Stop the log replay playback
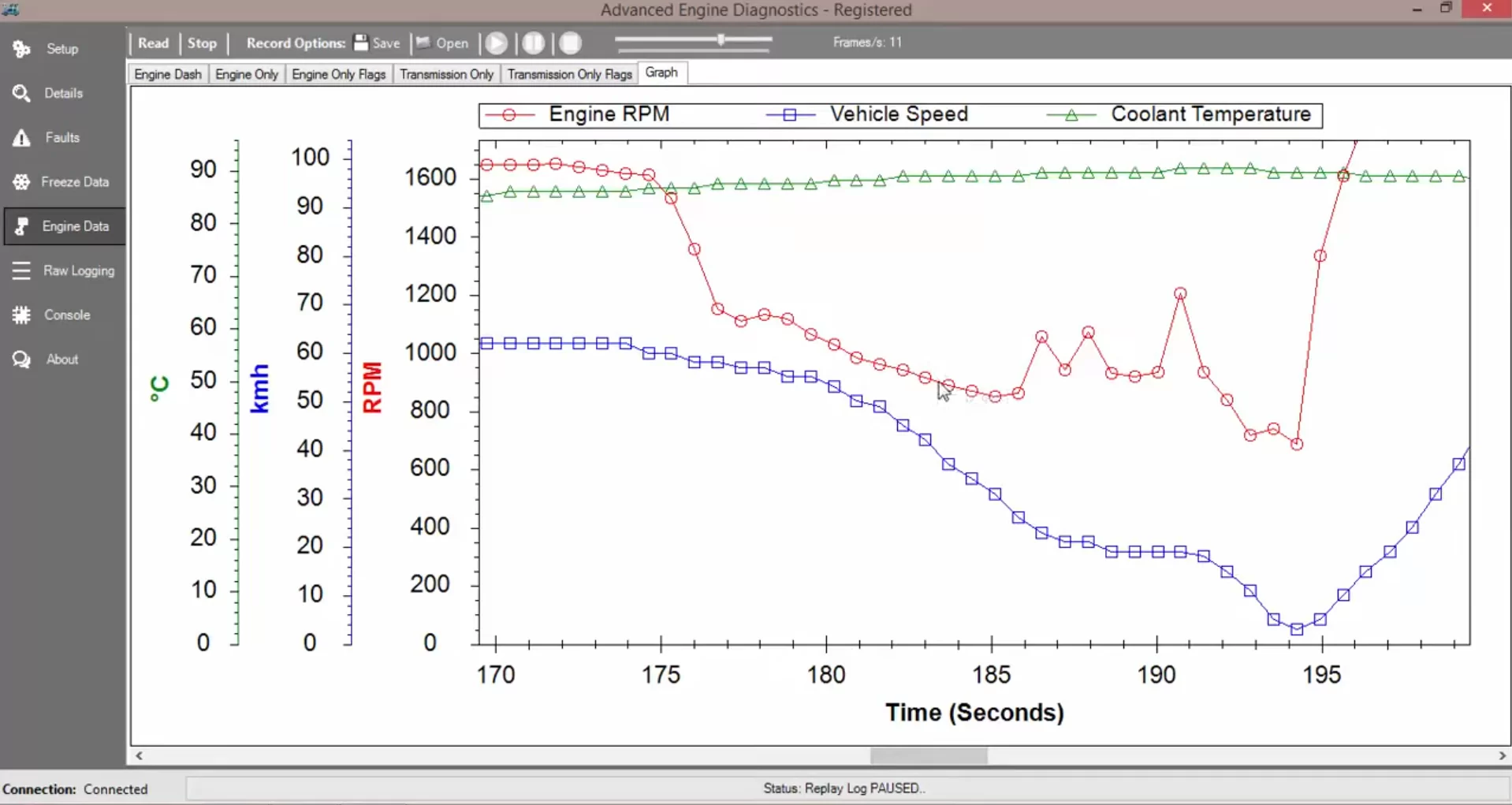This screenshot has width=1512, height=805. pos(571,43)
